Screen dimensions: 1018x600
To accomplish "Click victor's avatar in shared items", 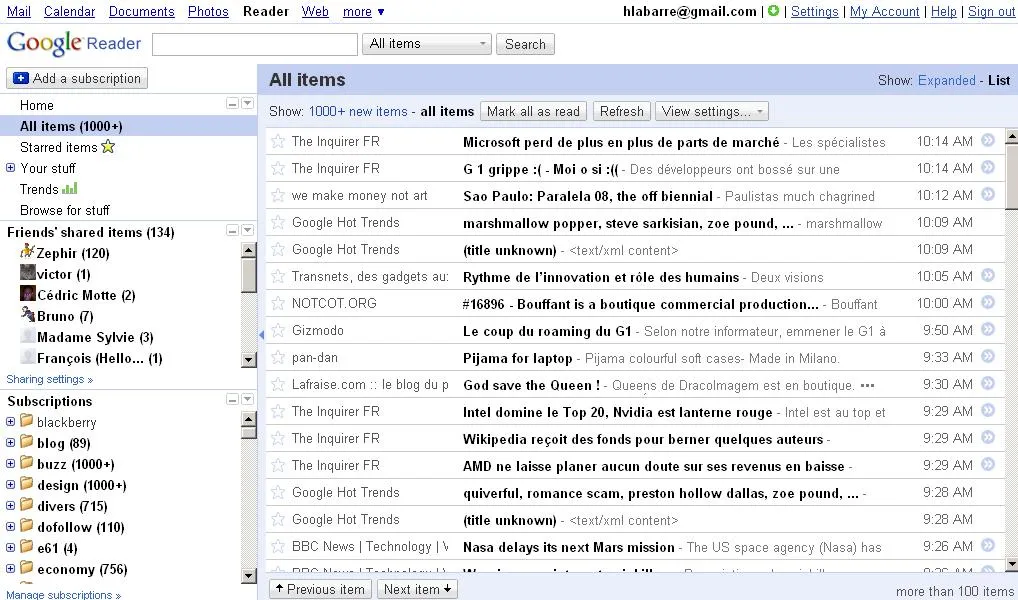I will tap(27, 273).
